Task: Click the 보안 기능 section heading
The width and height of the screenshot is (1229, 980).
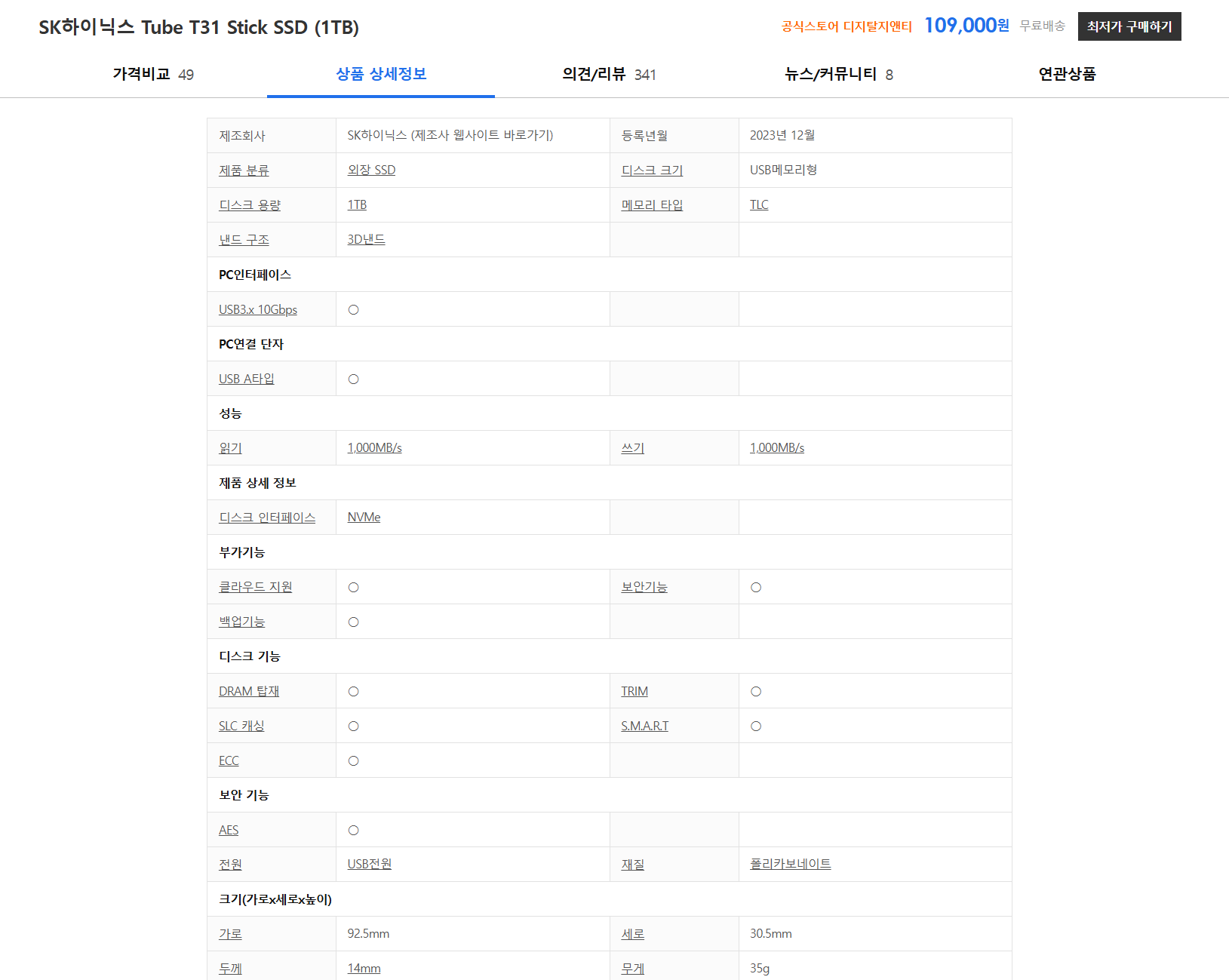Action: tap(244, 795)
